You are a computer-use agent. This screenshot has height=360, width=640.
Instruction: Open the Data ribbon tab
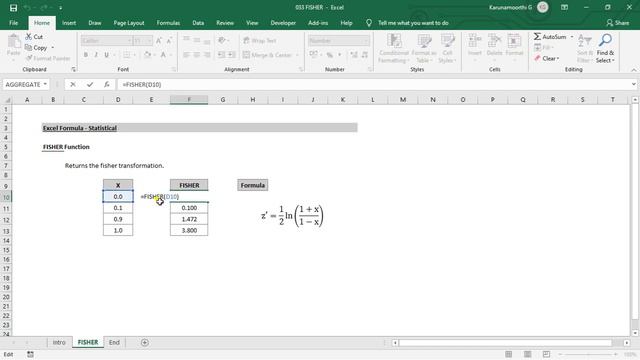(x=198, y=23)
